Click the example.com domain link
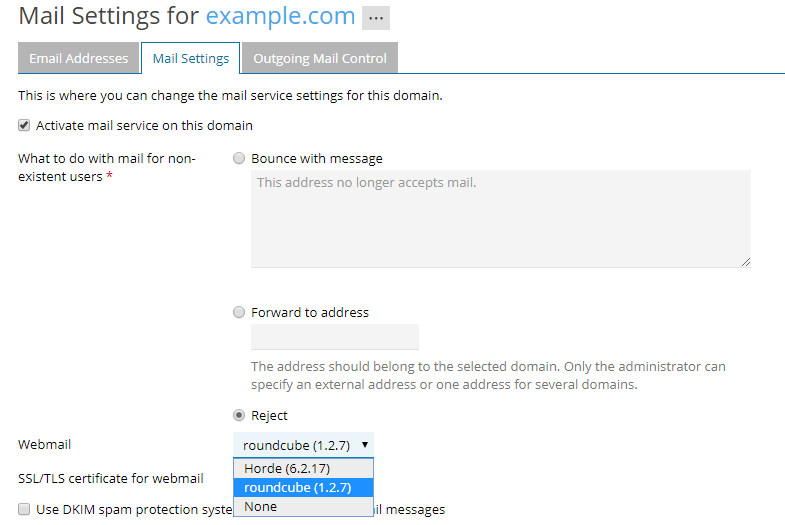Screen dimensions: 785x525 point(280,16)
